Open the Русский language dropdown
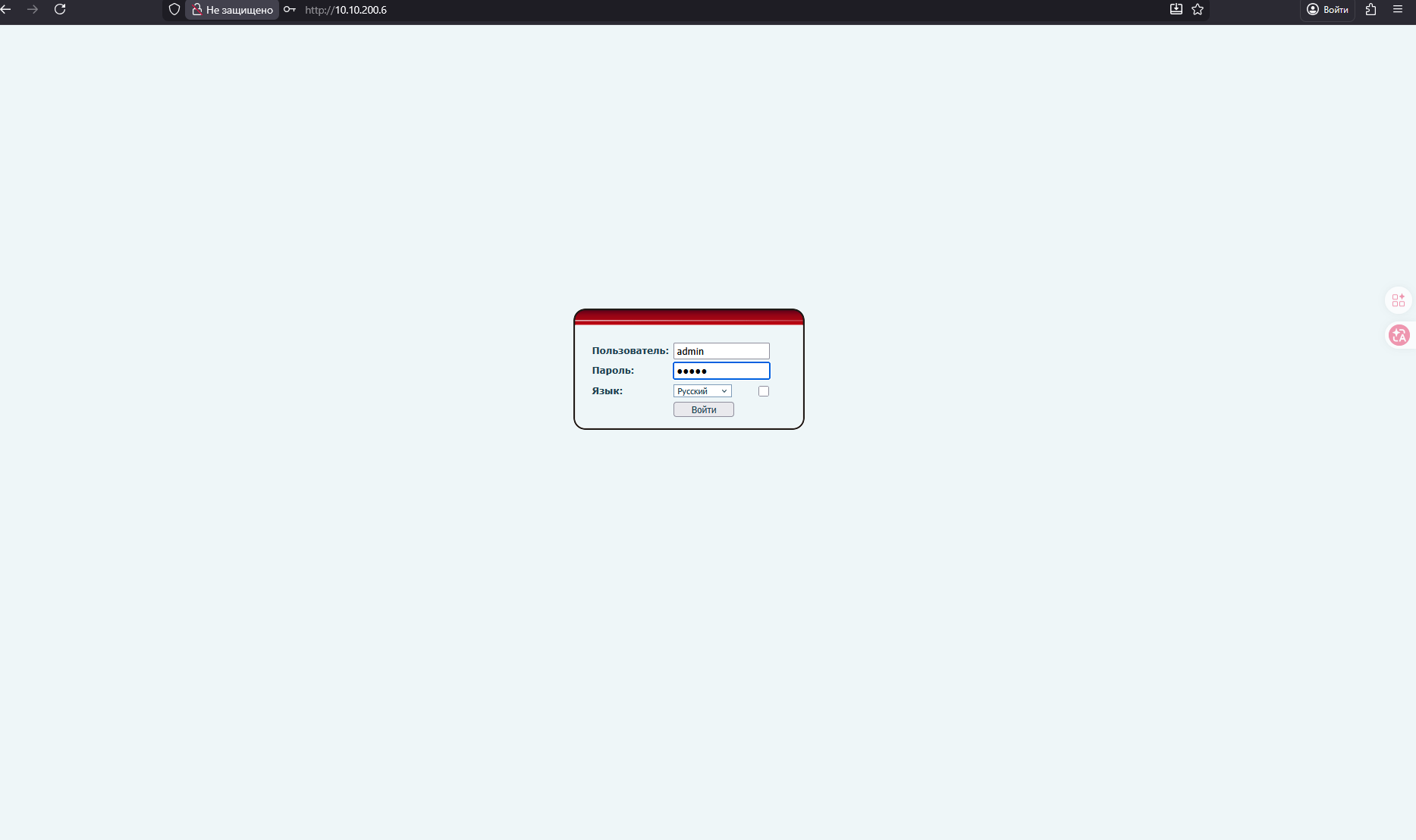 702,390
